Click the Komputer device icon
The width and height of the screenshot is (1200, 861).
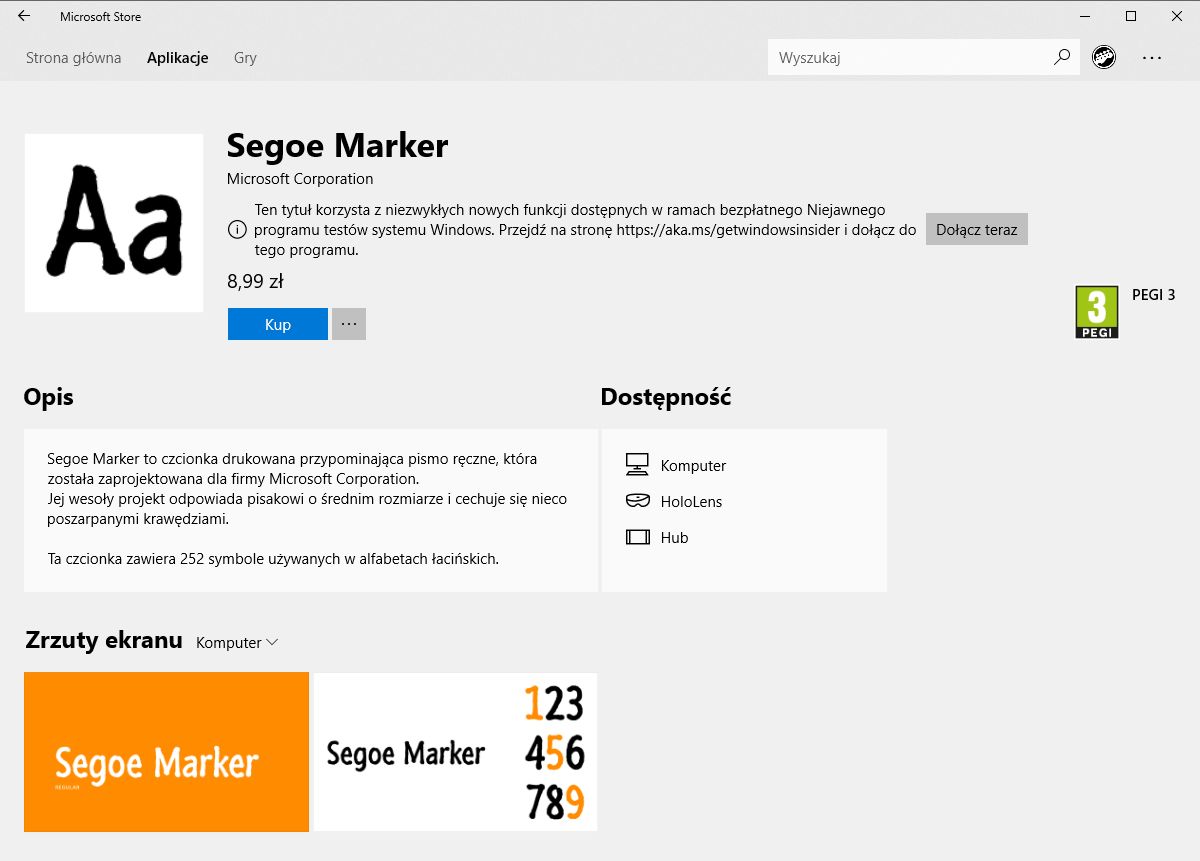(637, 465)
